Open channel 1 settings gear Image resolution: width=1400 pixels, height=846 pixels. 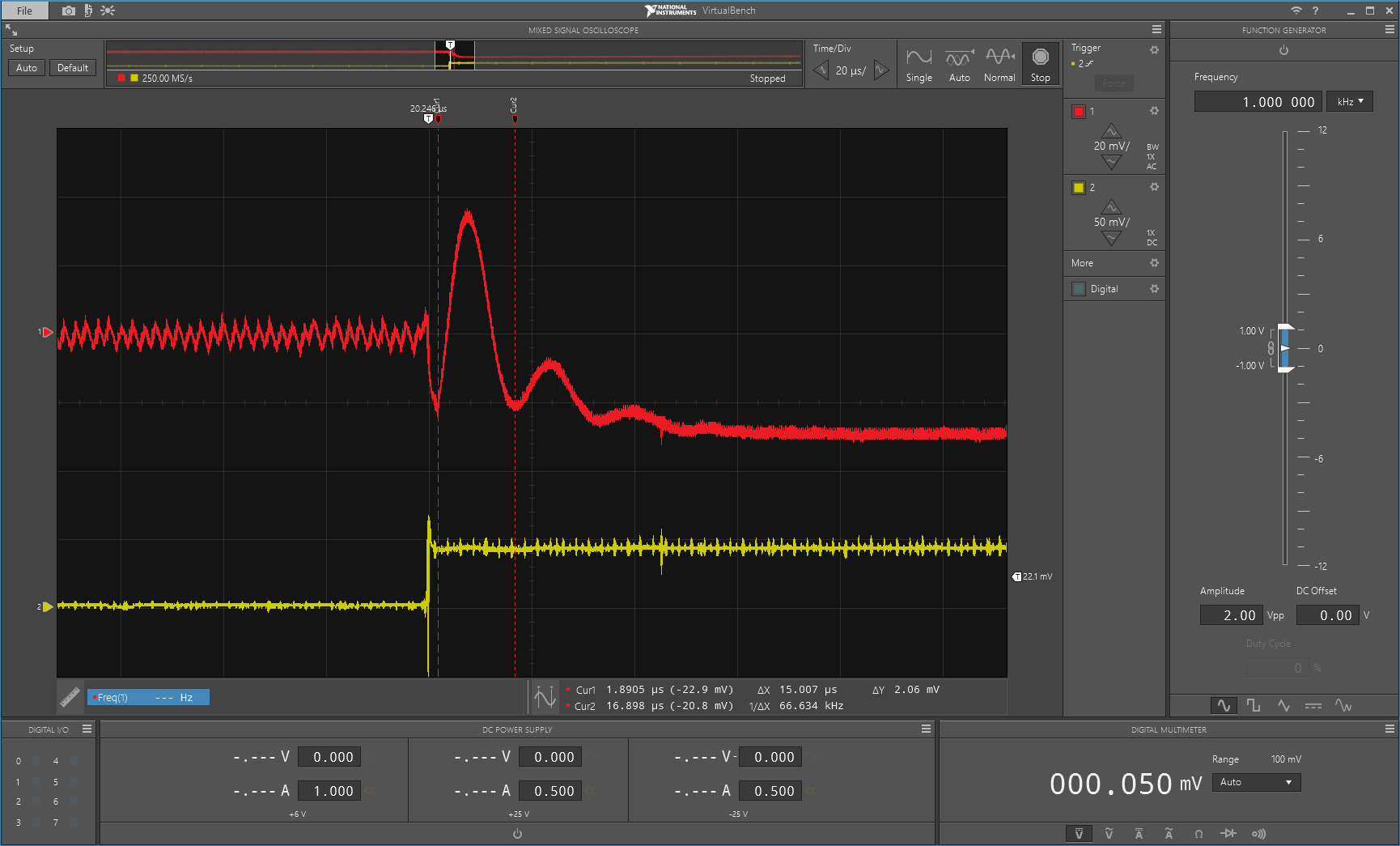click(1154, 110)
